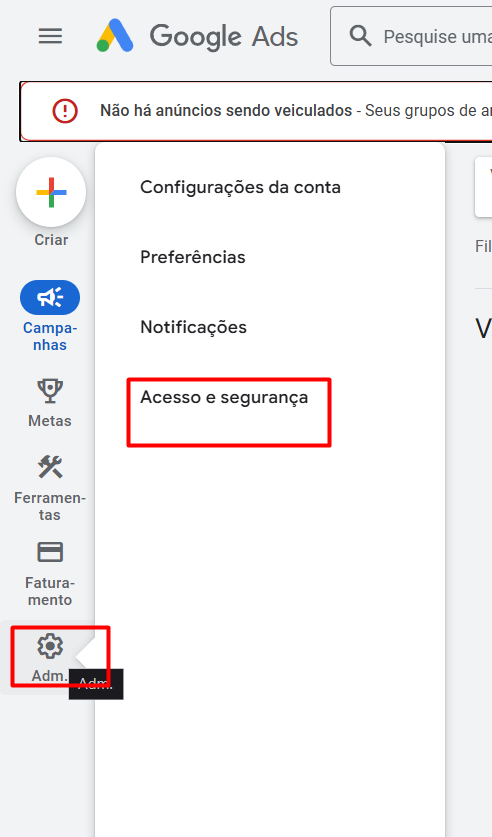Click the 'Não há anúncios sendo veiculados' alert
Image resolution: width=492 pixels, height=837 pixels.
[x=256, y=111]
